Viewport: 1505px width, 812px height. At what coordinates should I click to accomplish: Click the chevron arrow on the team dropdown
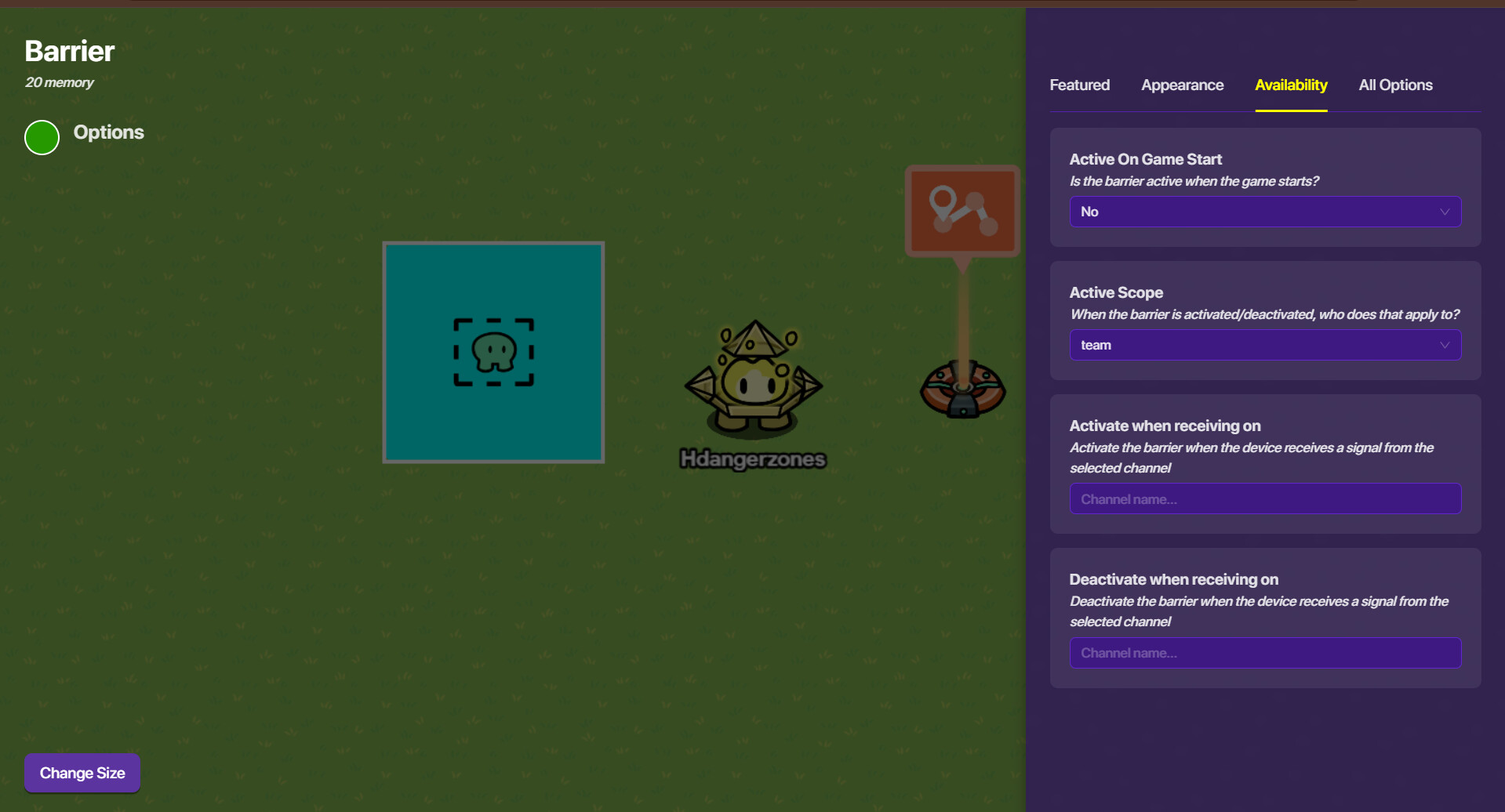[1445, 345]
